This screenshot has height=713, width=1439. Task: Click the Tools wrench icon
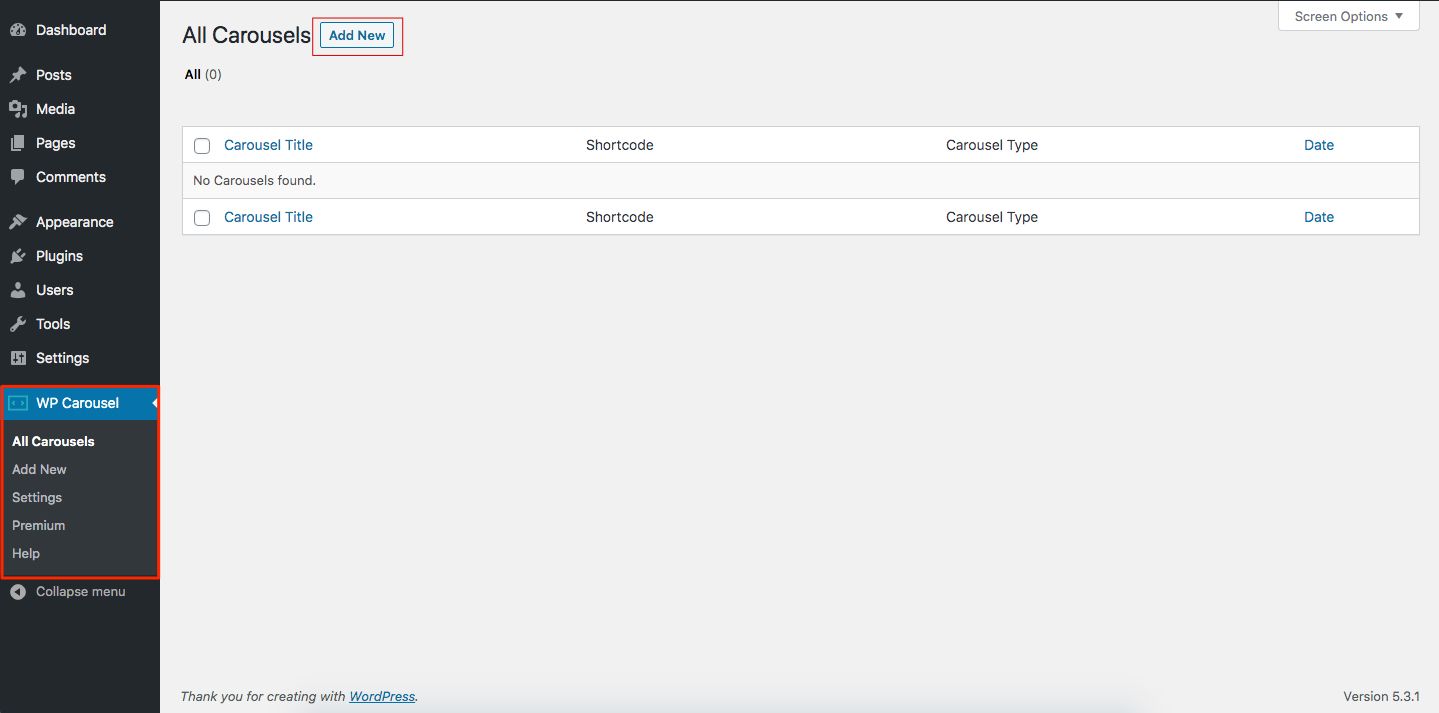coord(18,324)
